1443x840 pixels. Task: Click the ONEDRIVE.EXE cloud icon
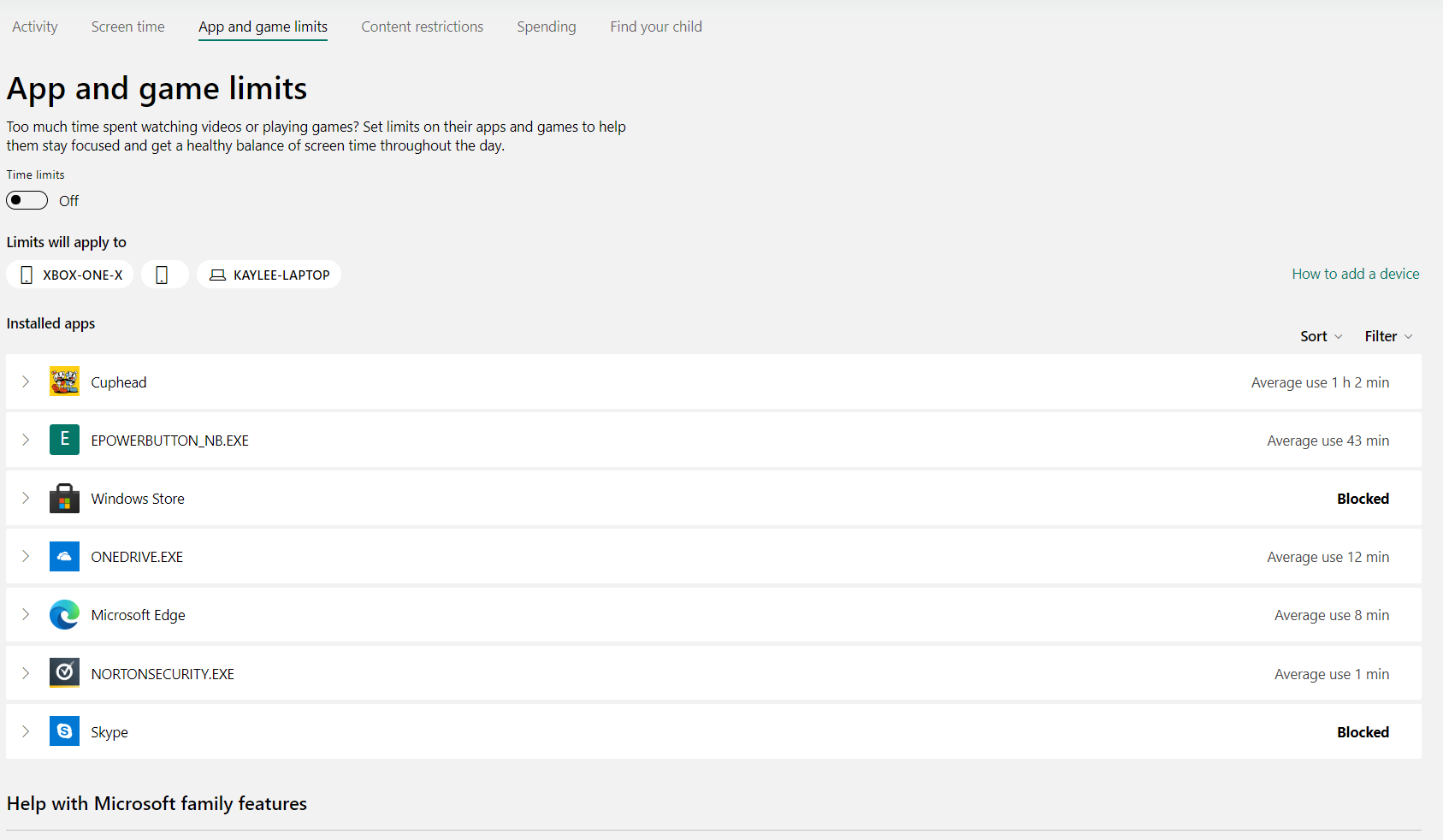64,556
